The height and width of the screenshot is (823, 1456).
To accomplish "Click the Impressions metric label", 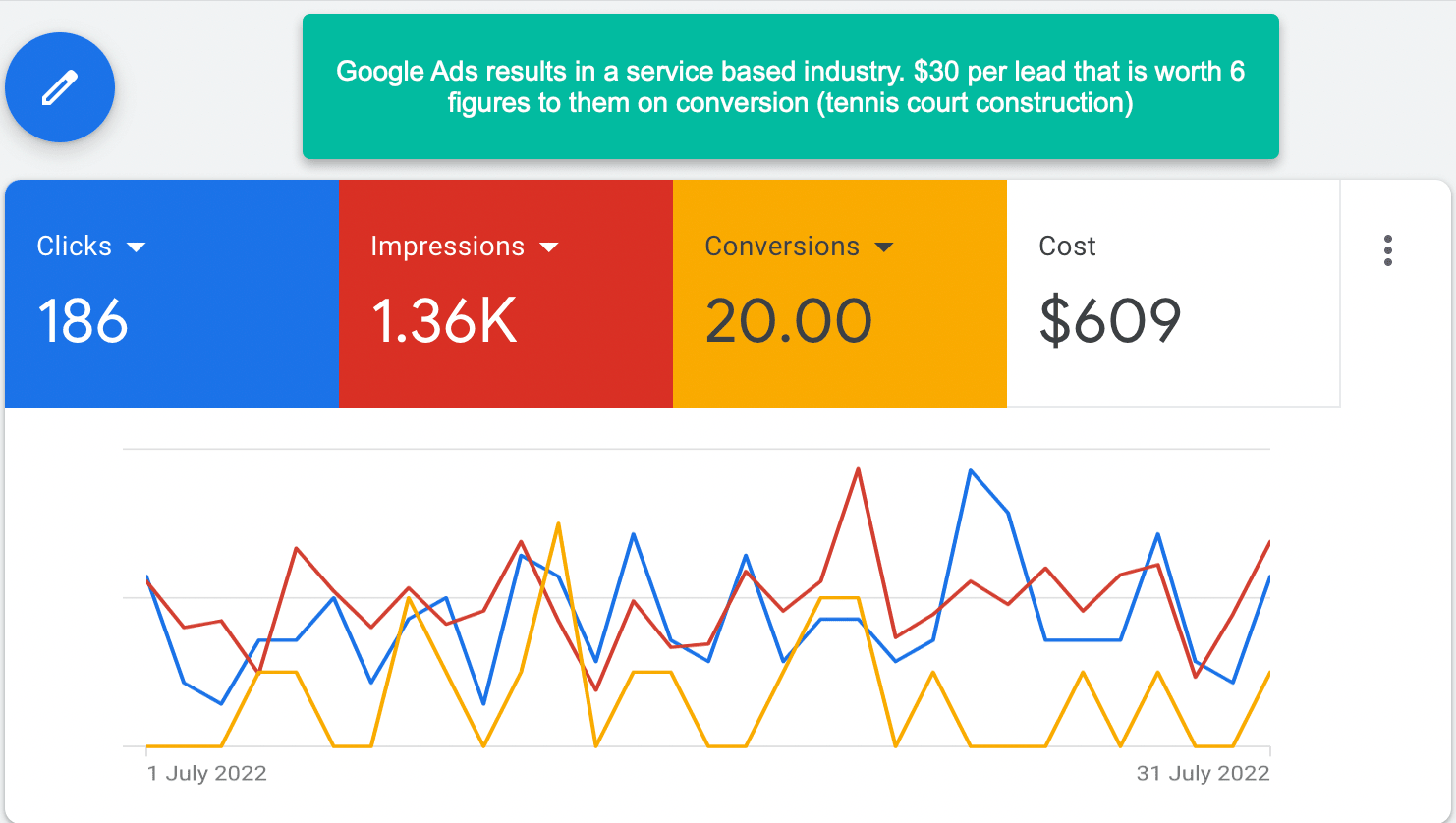I will tap(447, 247).
